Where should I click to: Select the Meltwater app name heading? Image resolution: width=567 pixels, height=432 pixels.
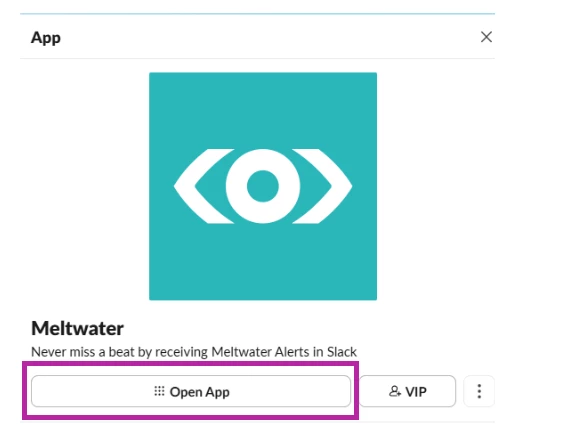pos(77,328)
